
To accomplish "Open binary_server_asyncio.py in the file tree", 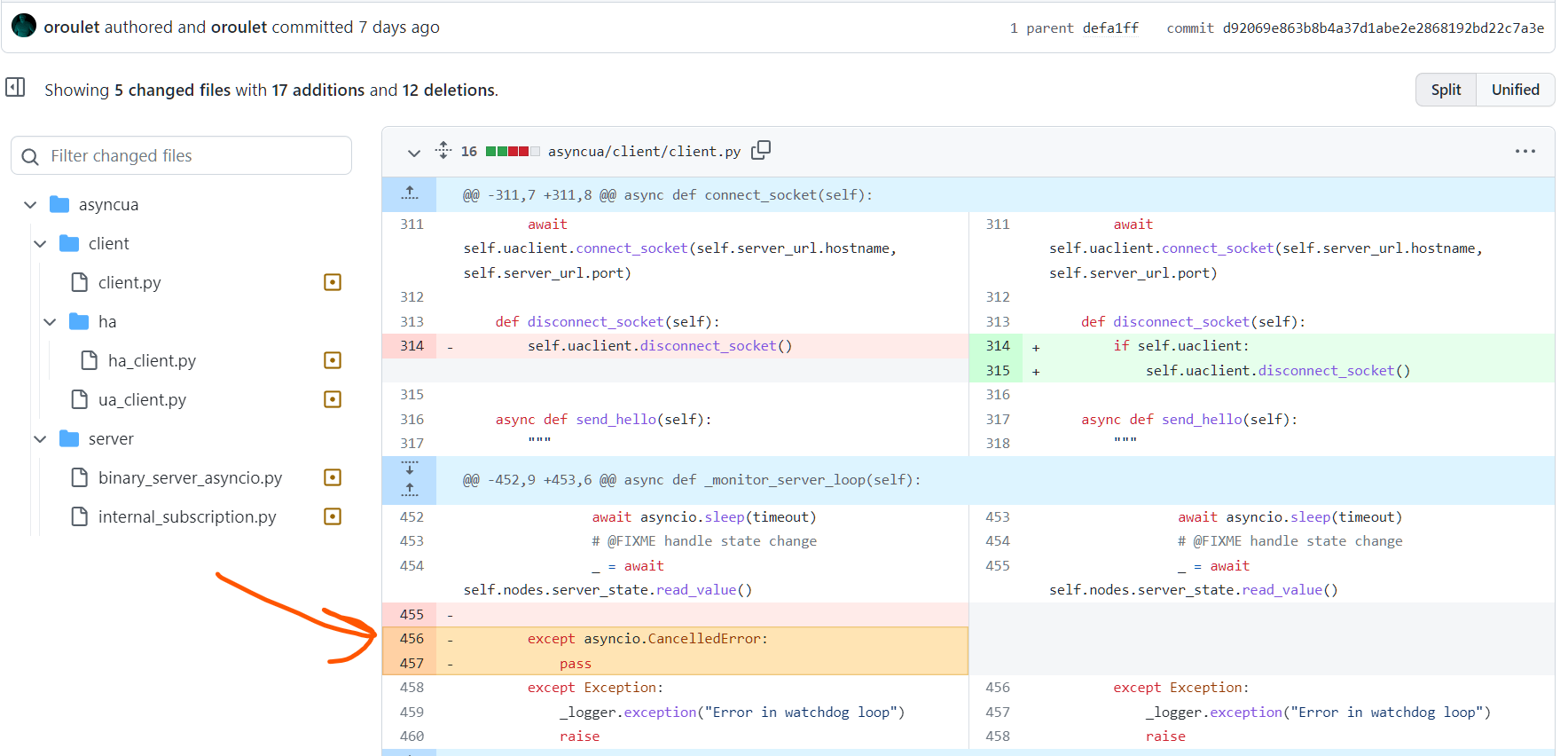I will (190, 477).
